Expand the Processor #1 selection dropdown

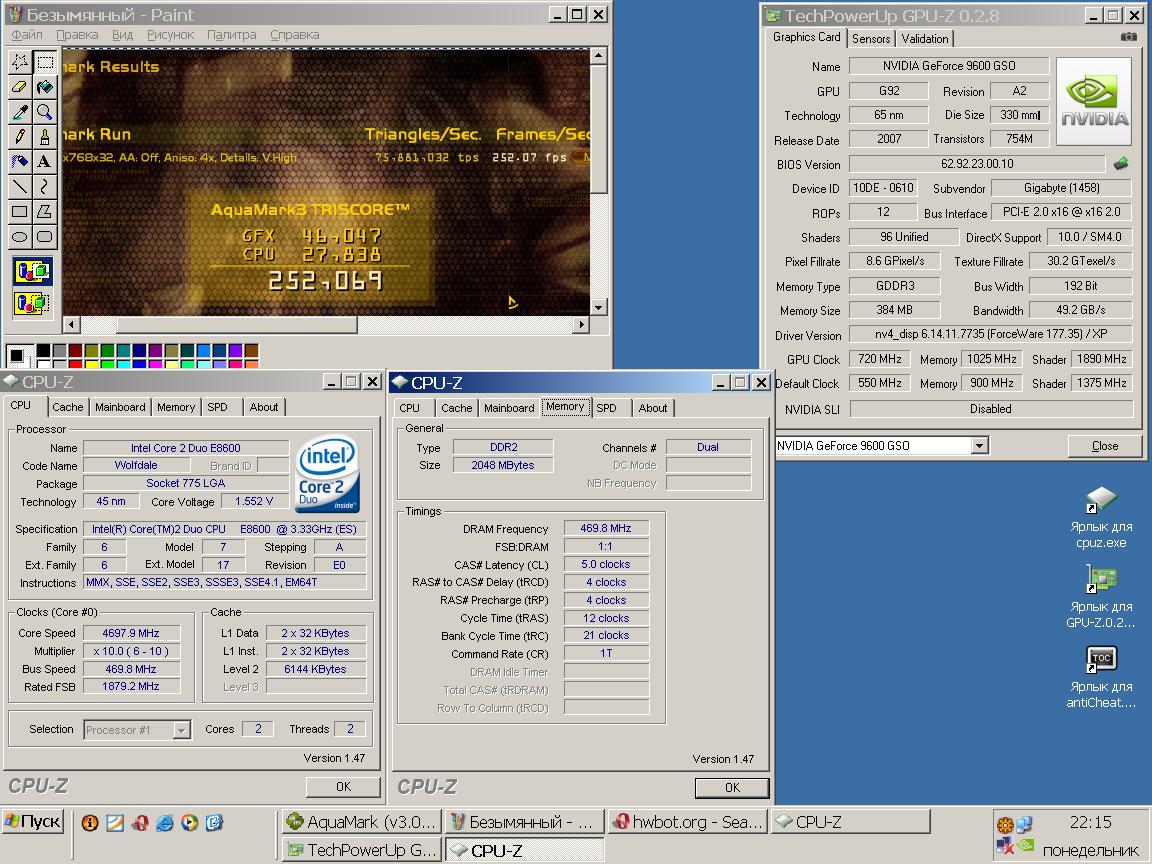coord(181,730)
